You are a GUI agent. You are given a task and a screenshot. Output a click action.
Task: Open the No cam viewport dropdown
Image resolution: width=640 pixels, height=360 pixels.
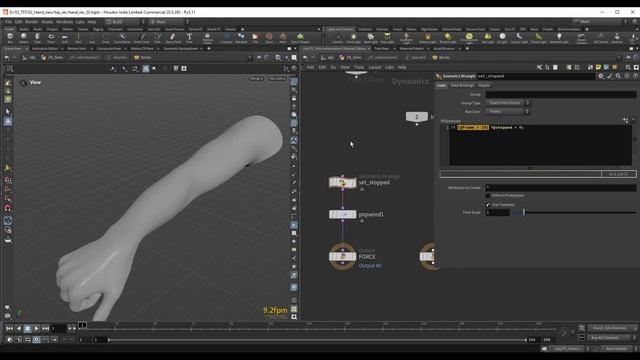(x=278, y=78)
